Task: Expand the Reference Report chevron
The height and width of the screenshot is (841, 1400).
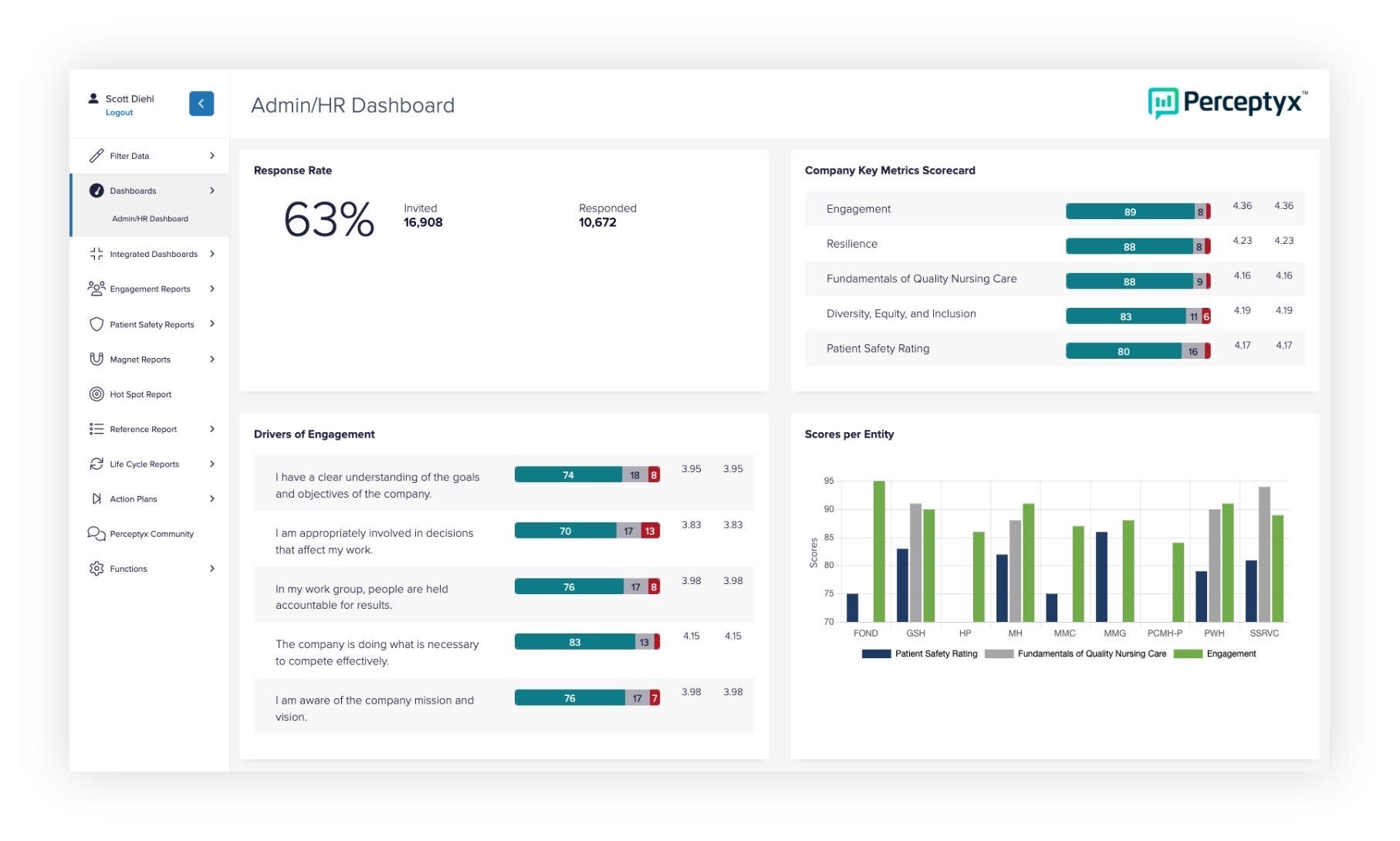Action: click(212, 429)
